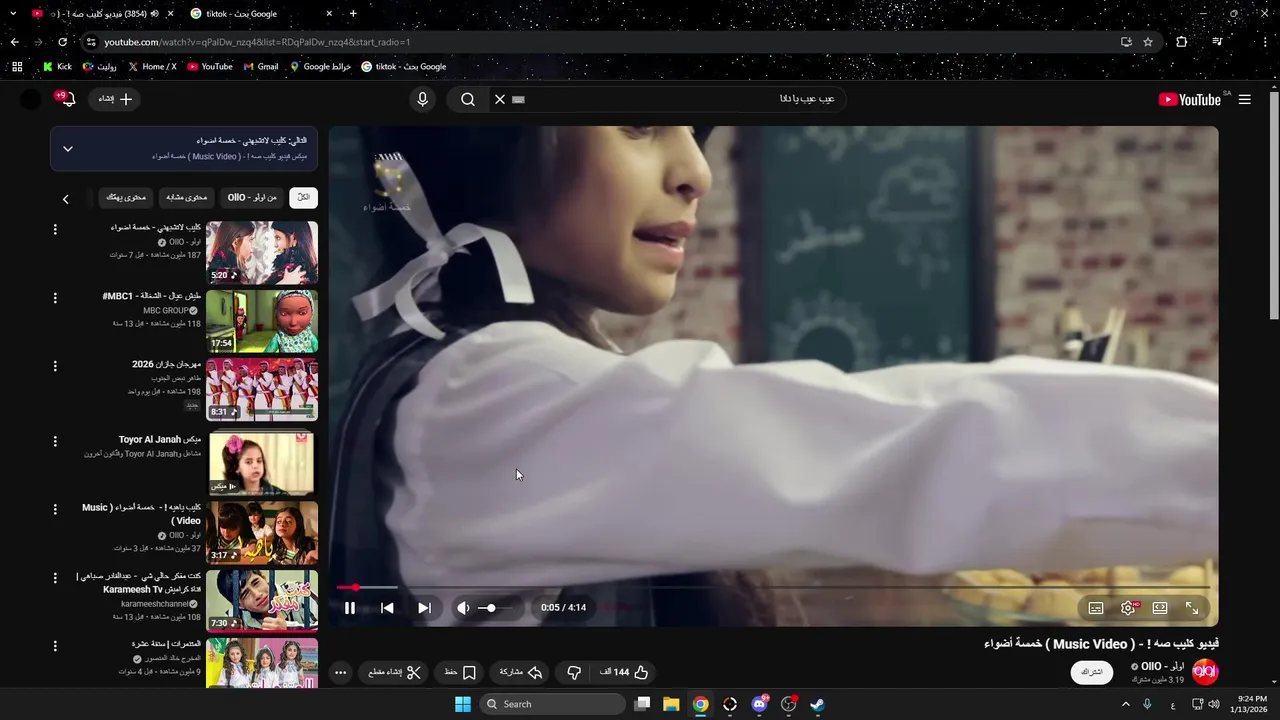Image resolution: width=1280 pixels, height=720 pixels.
Task: Open File Explorer from taskbar
Action: click(x=671, y=704)
